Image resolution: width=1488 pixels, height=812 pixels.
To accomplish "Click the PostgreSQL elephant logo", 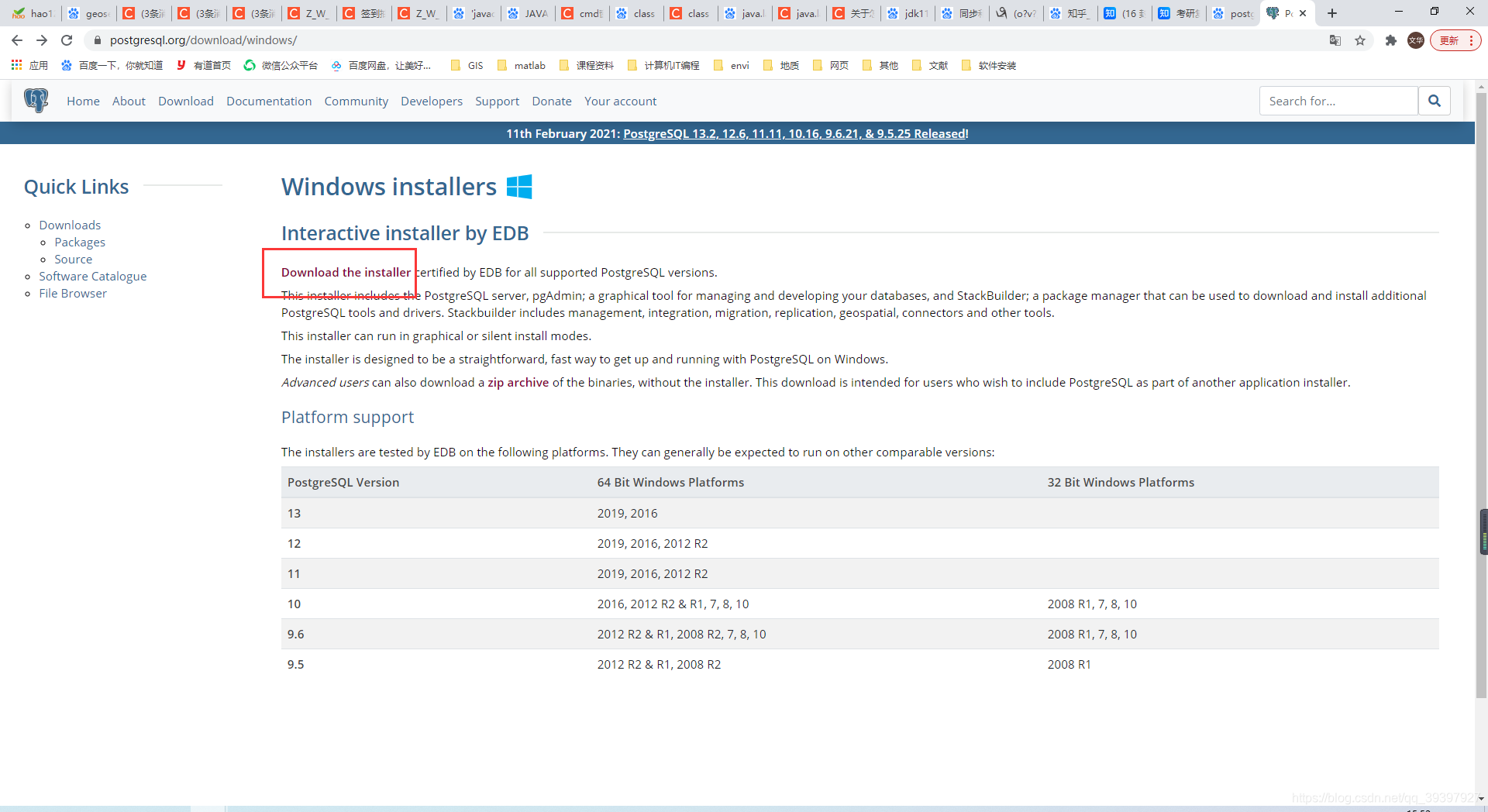I will [36, 101].
